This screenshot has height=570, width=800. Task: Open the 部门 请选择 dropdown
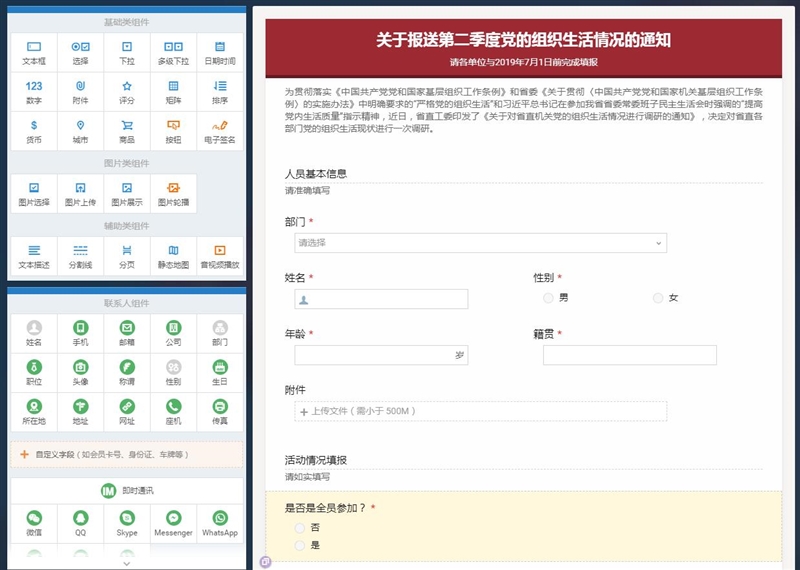pos(480,243)
